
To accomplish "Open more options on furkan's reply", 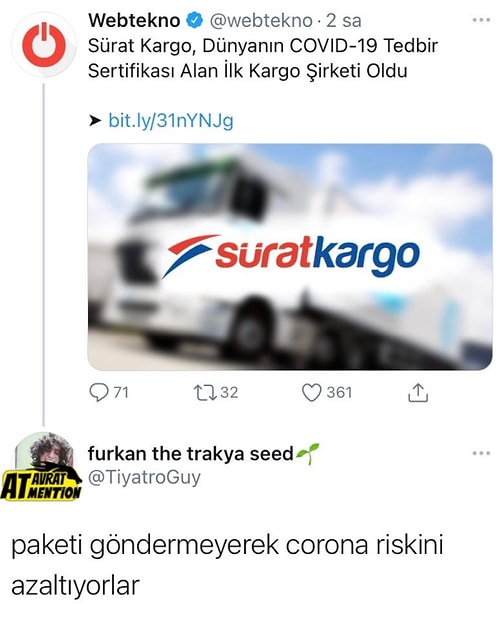I will pyautogui.click(x=481, y=453).
